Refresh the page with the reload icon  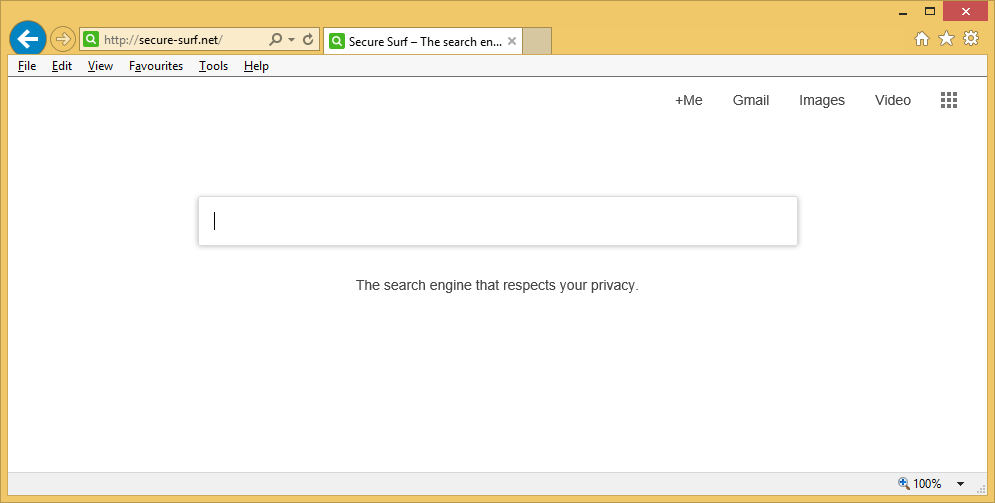point(308,39)
